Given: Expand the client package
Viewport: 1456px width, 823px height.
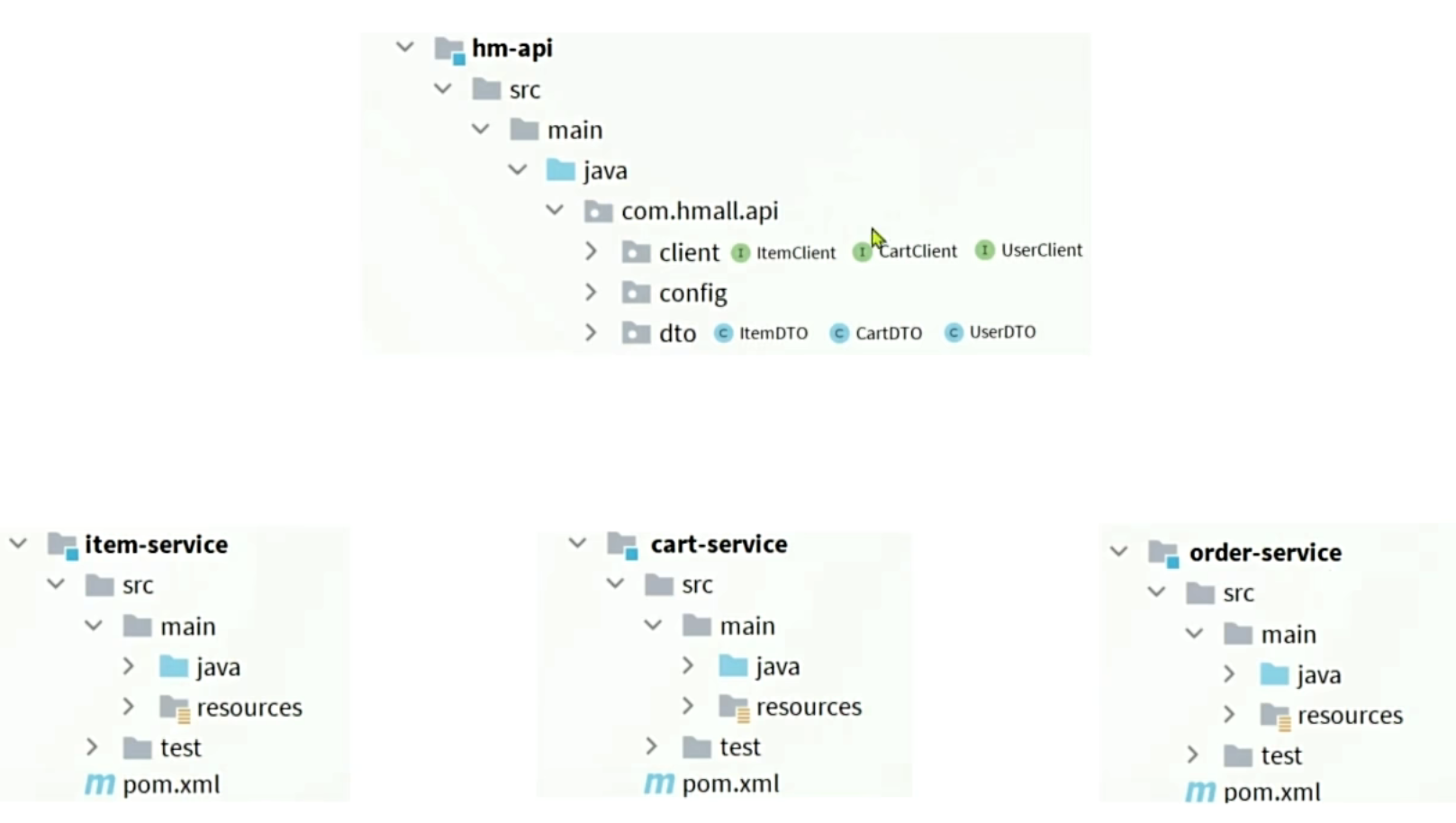Looking at the screenshot, I should (591, 252).
